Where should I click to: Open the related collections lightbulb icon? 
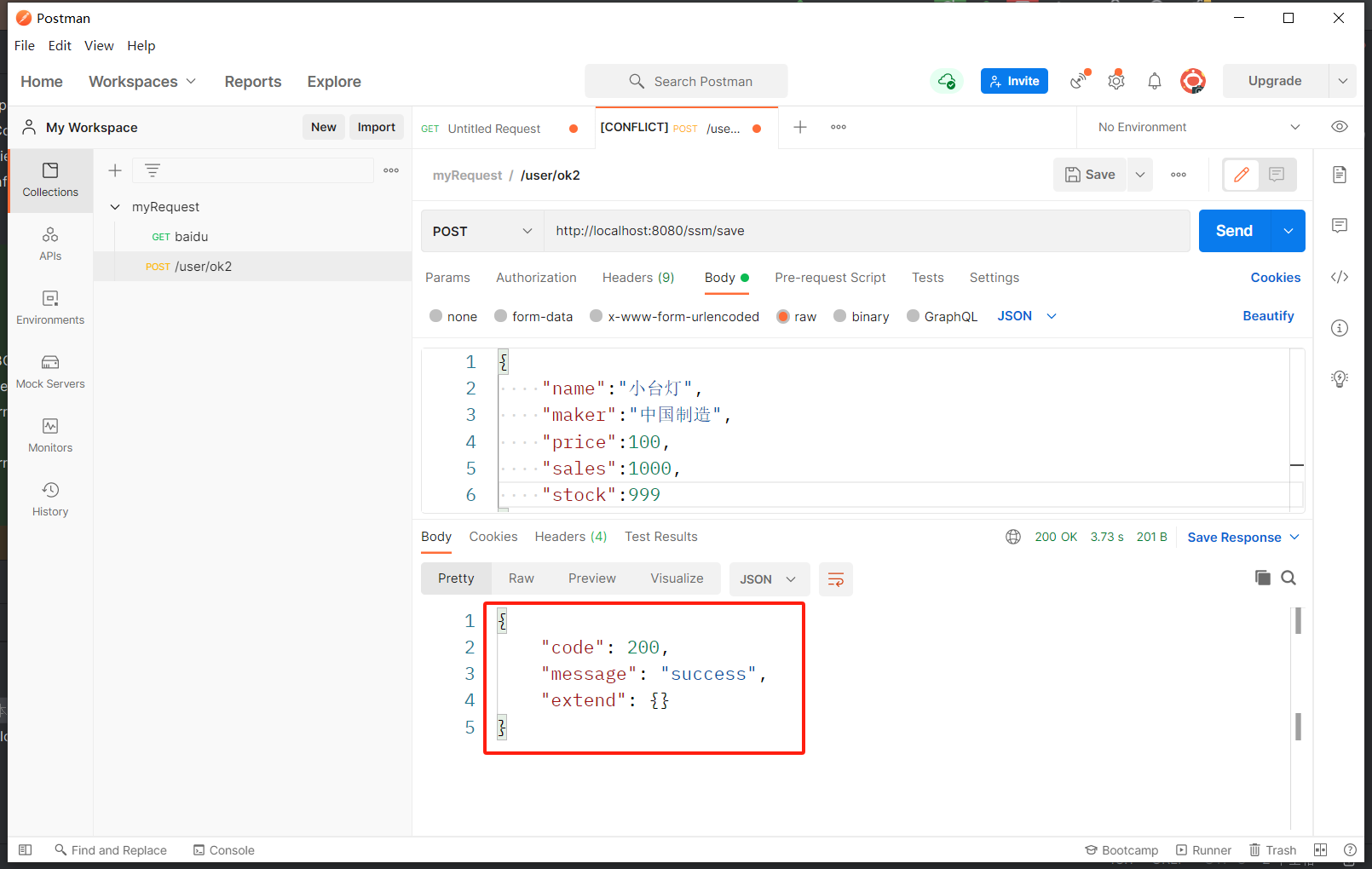(1340, 379)
